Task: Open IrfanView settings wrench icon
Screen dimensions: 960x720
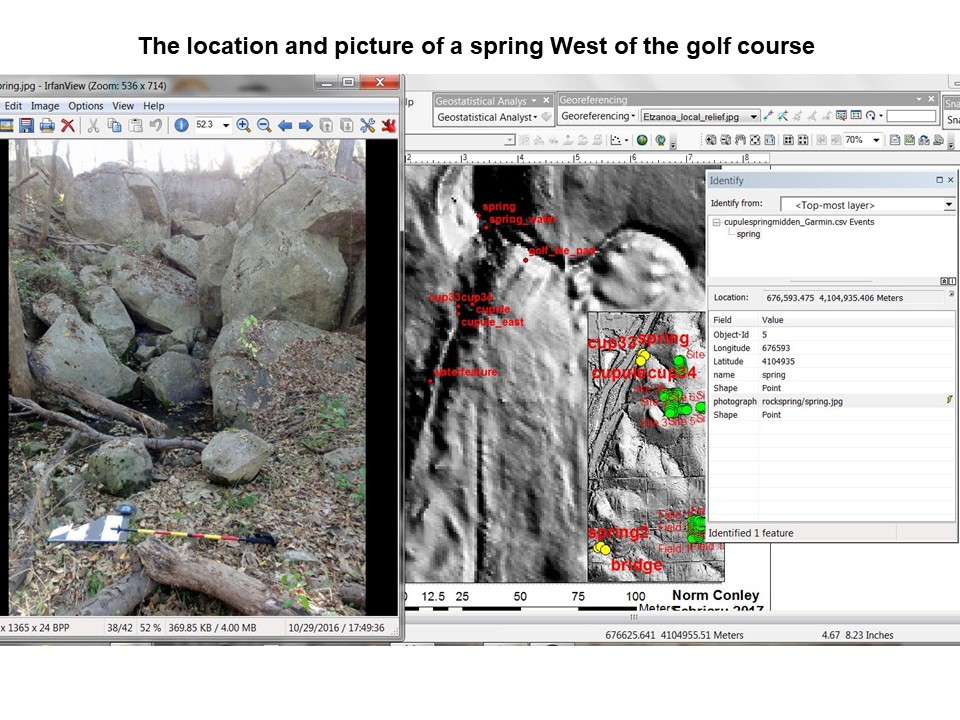Action: pyautogui.click(x=367, y=125)
